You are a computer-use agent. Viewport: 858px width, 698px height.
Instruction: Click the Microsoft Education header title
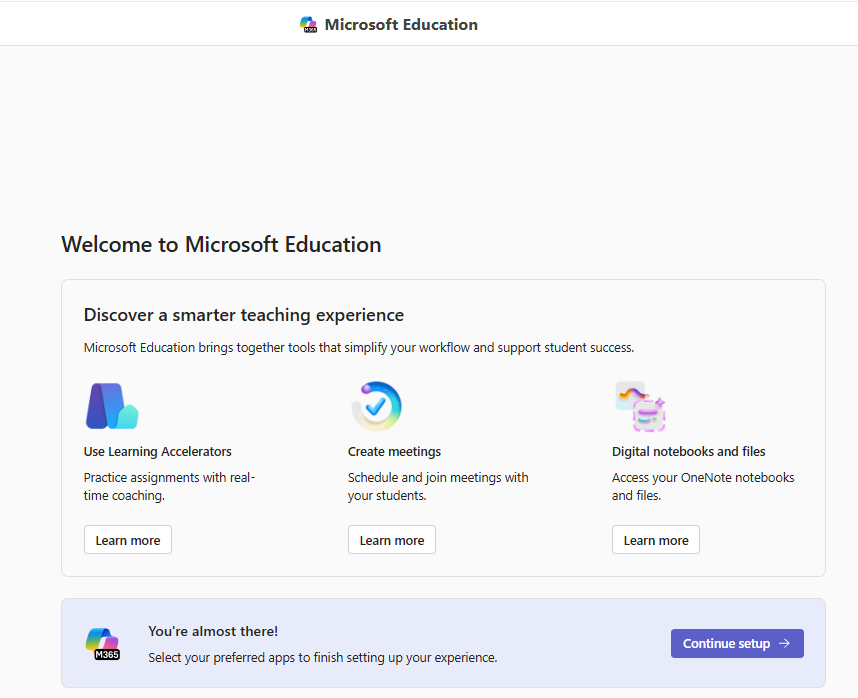click(x=402, y=24)
